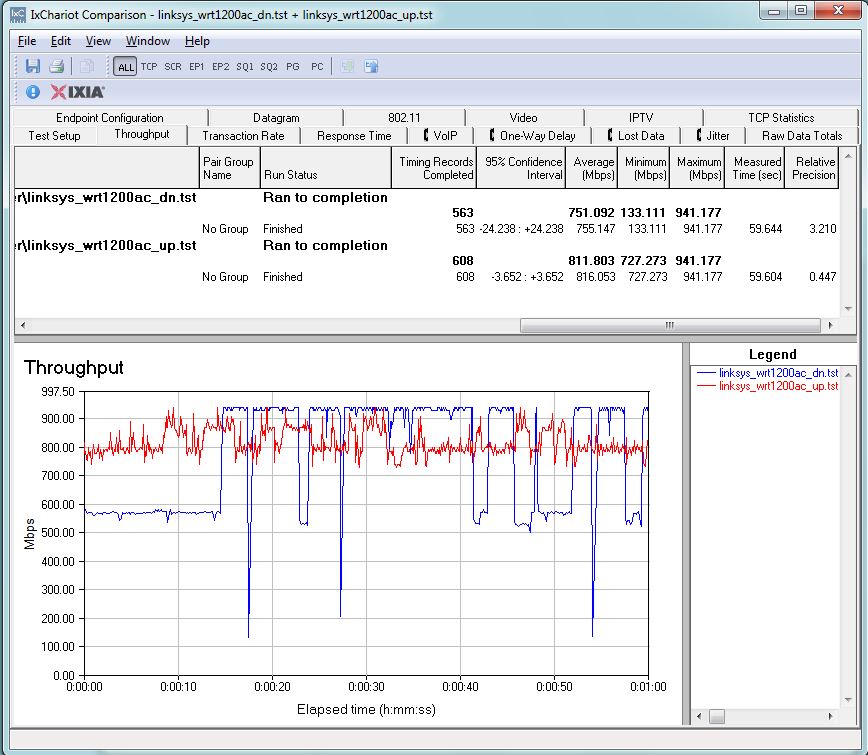Switch to Endpoint Configuration tab
The image size is (868, 755).
pos(110,118)
